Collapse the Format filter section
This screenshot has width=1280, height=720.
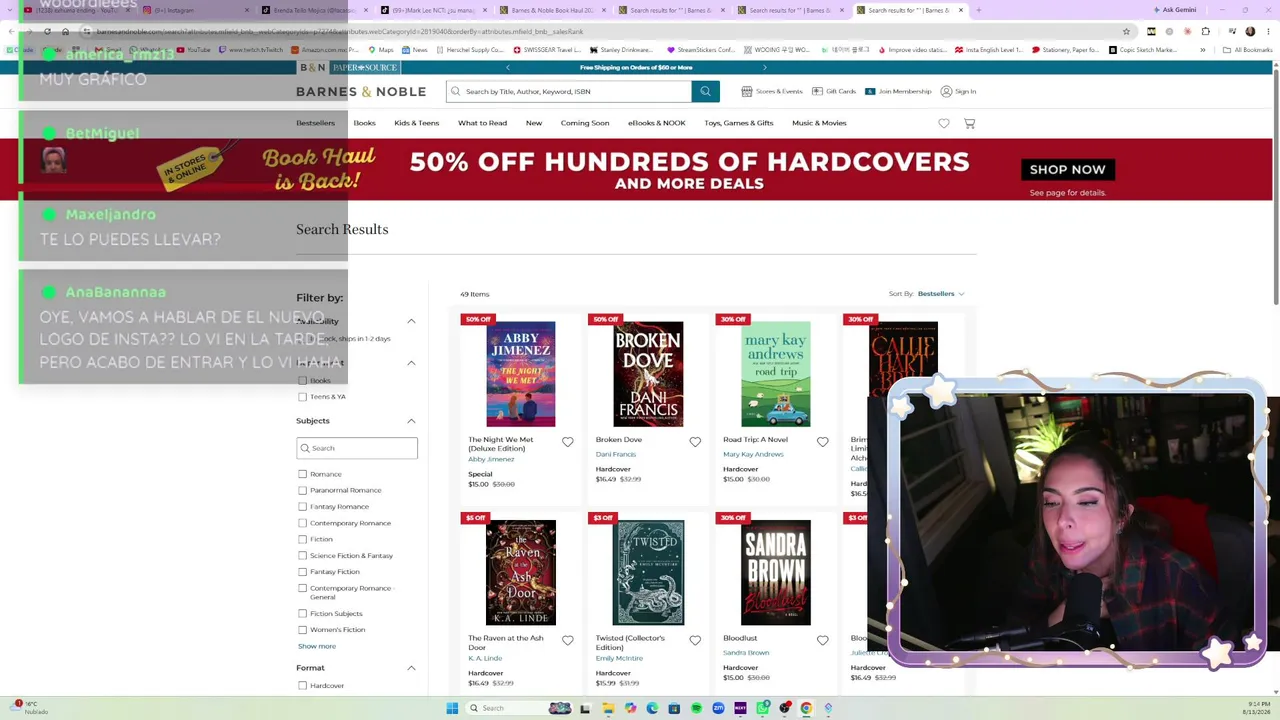411,668
